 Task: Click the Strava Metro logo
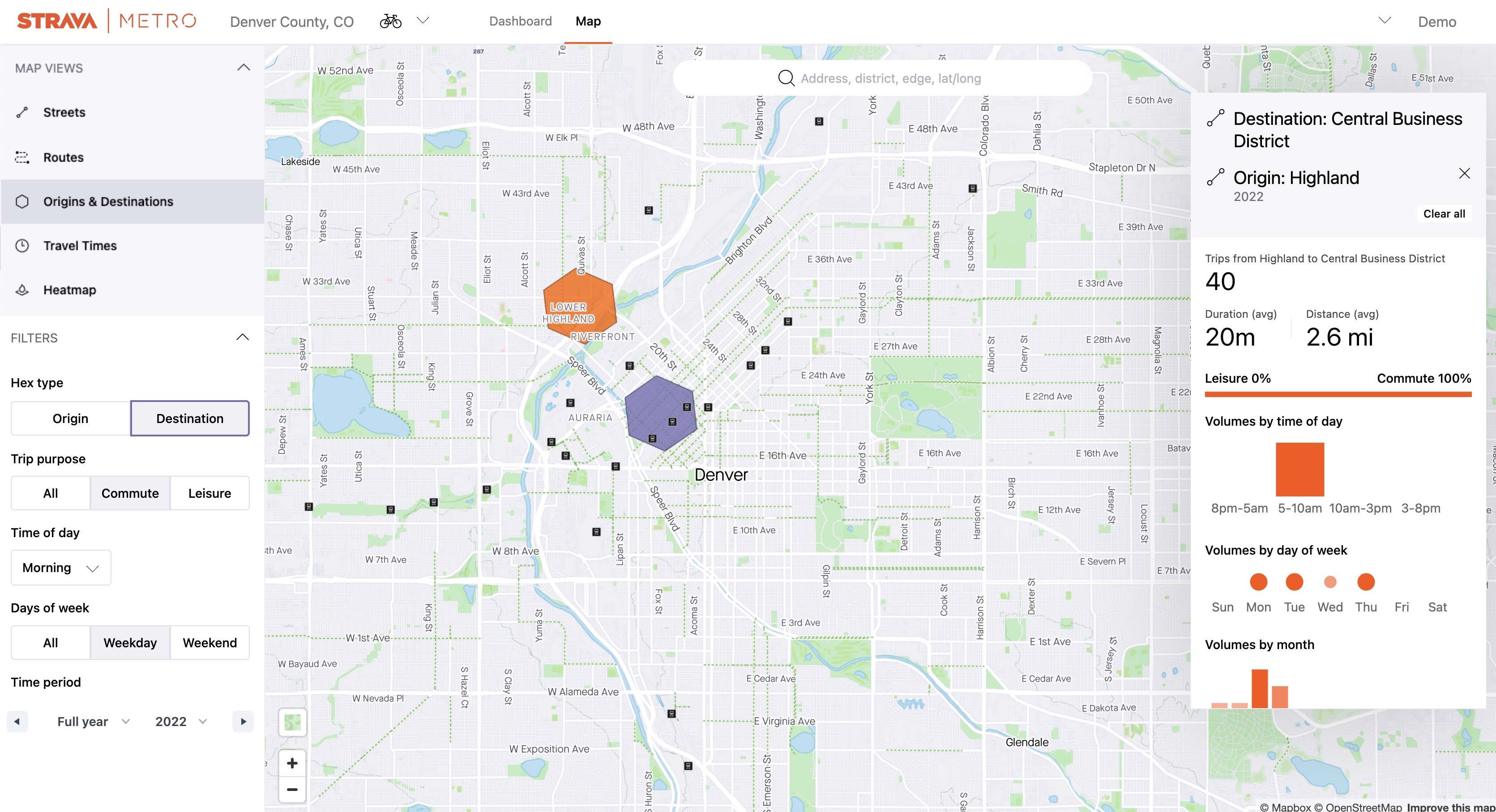106,21
